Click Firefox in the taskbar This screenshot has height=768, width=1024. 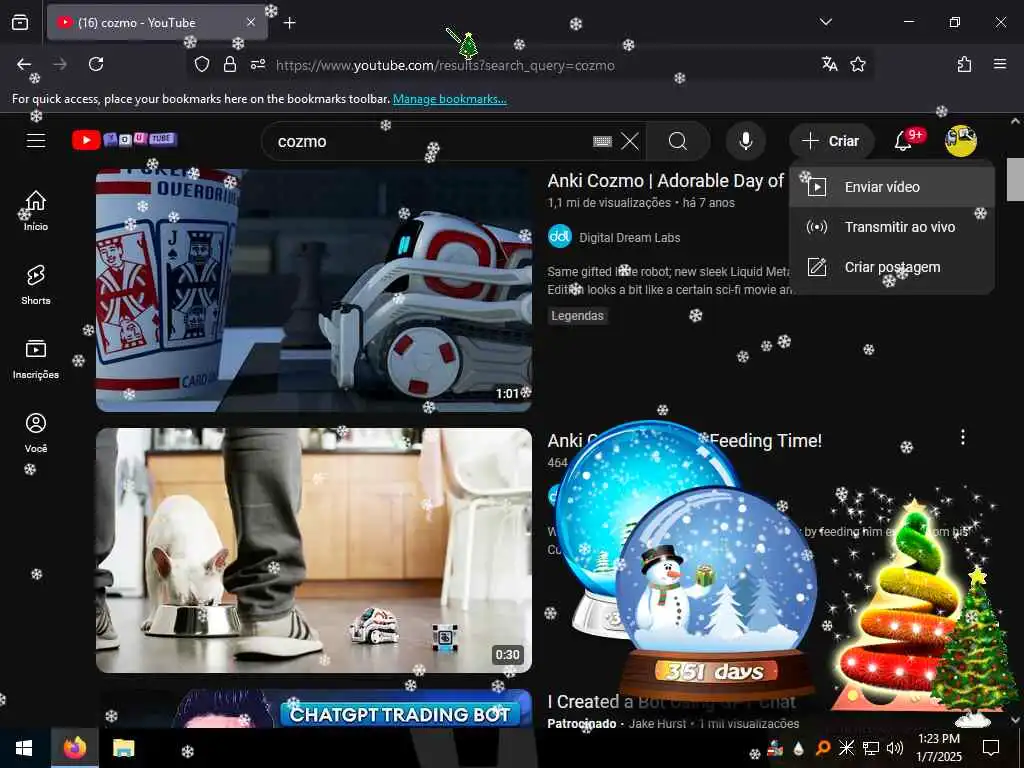(74, 748)
